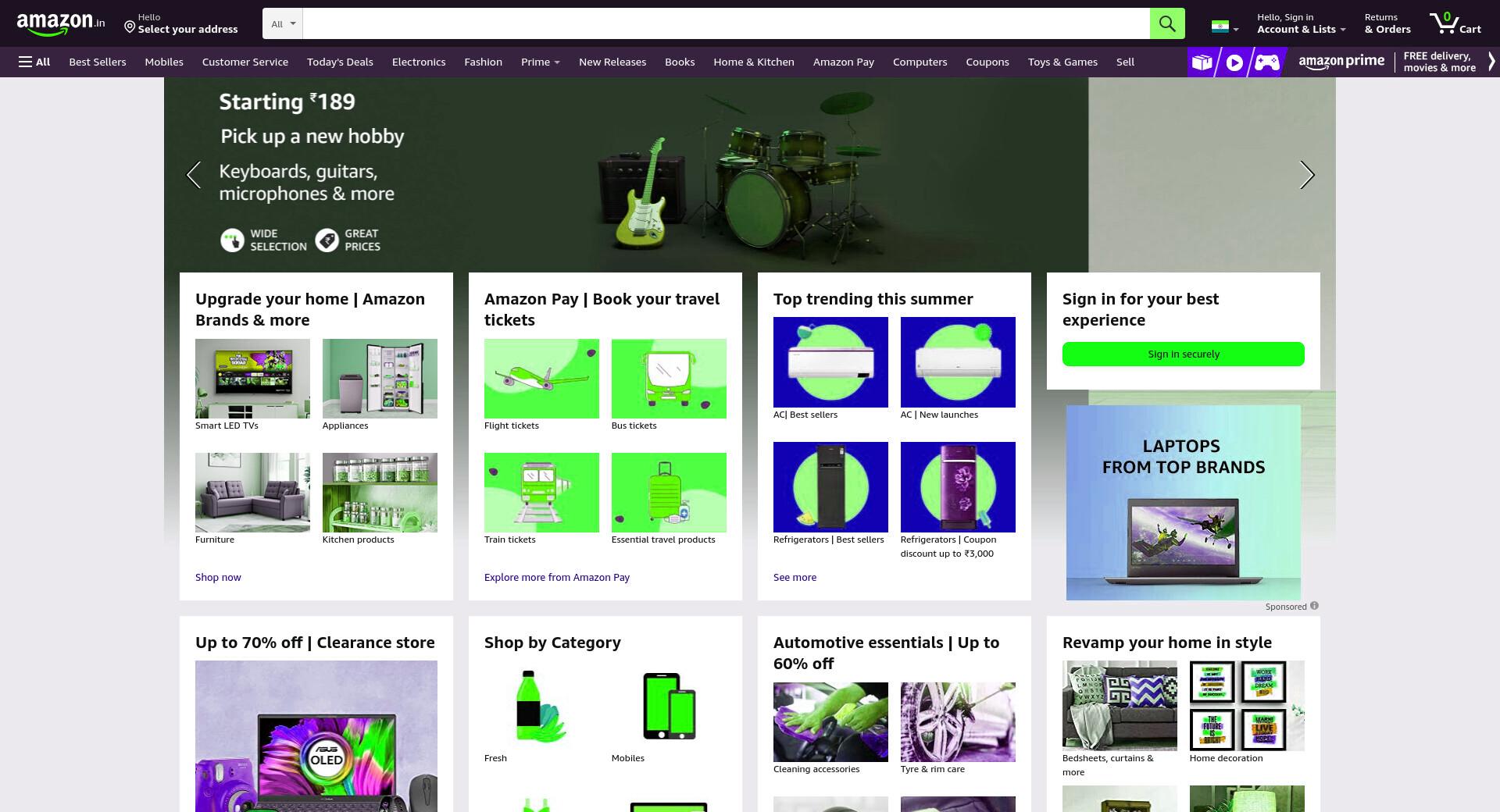This screenshot has height=812, width=1500.
Task: Expand Account & Lists dropdown
Action: (1301, 23)
